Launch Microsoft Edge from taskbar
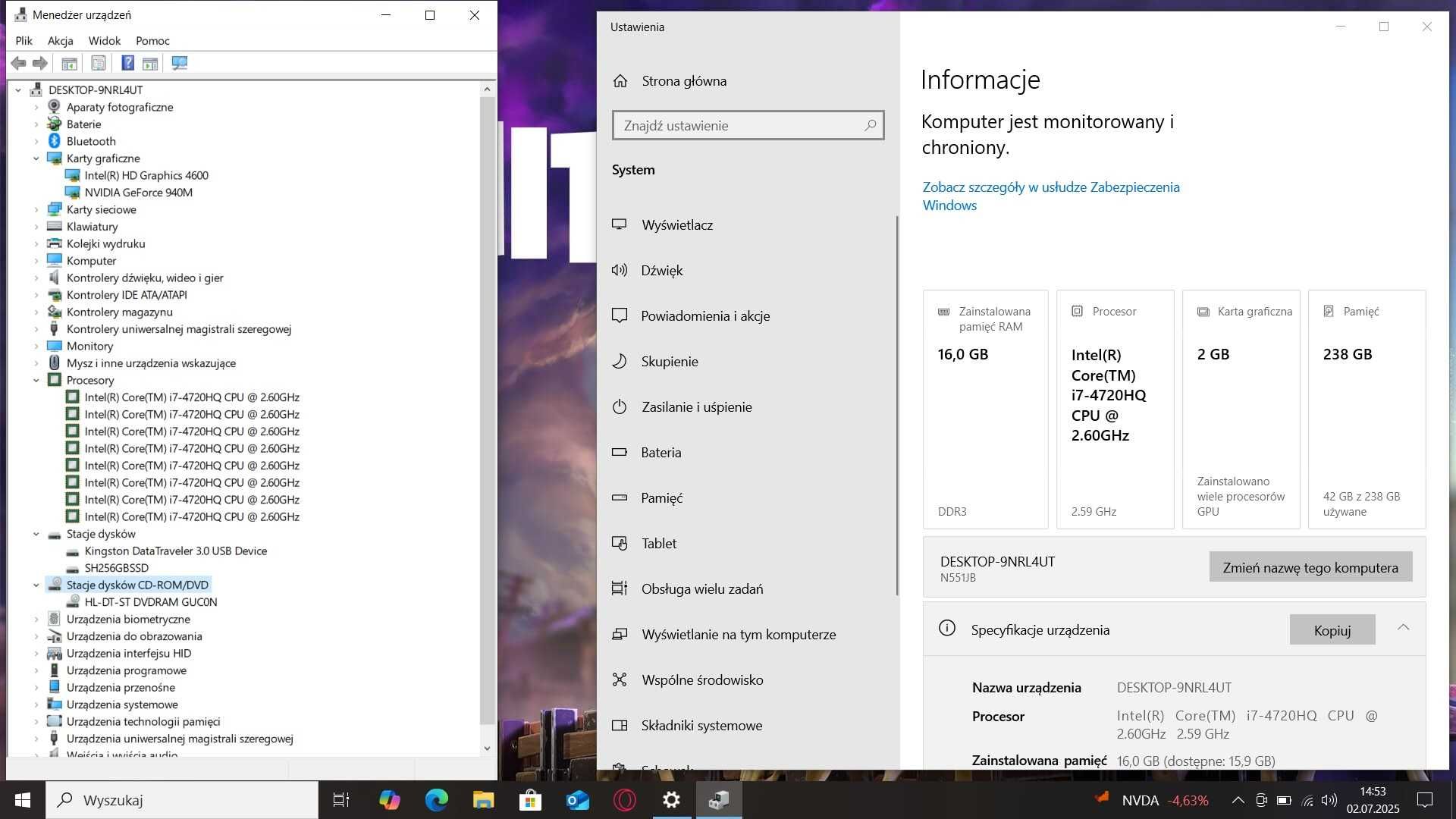Viewport: 1456px width, 819px height. coord(436,800)
